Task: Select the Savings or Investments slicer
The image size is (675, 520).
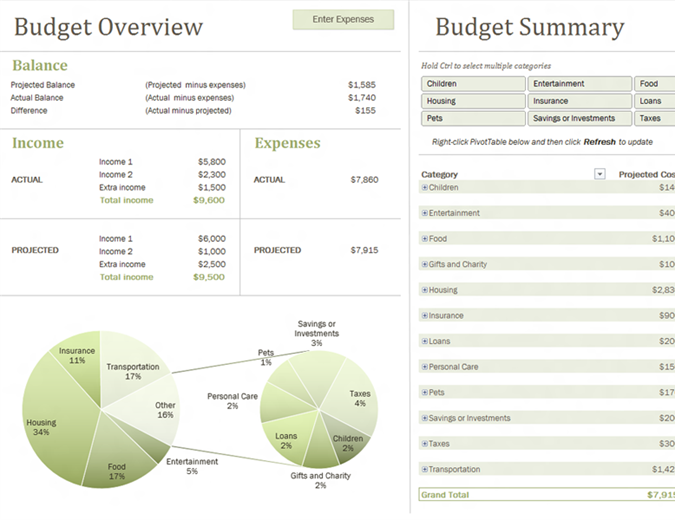Action: [x=580, y=118]
